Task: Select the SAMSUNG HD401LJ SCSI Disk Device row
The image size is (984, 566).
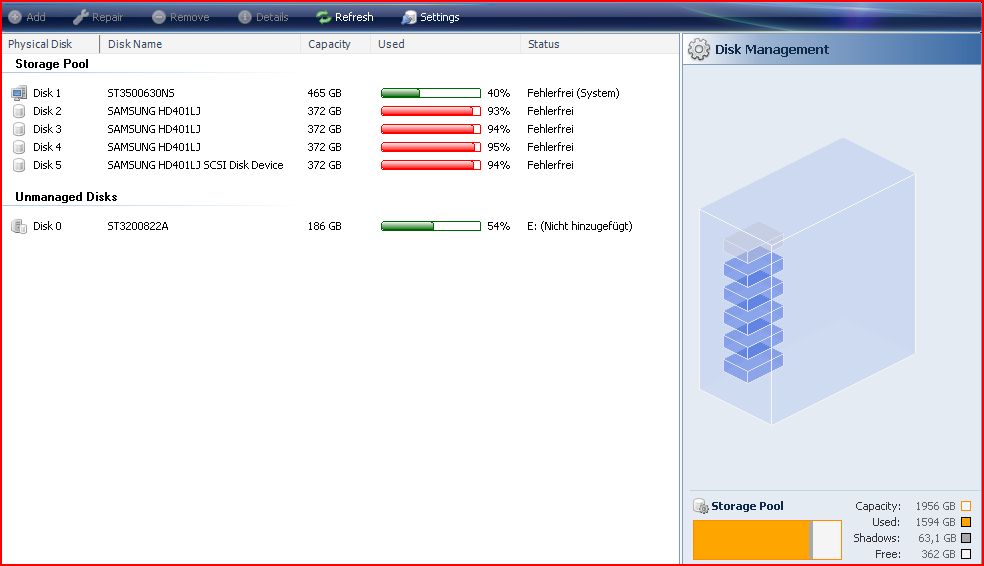Action: pos(195,165)
